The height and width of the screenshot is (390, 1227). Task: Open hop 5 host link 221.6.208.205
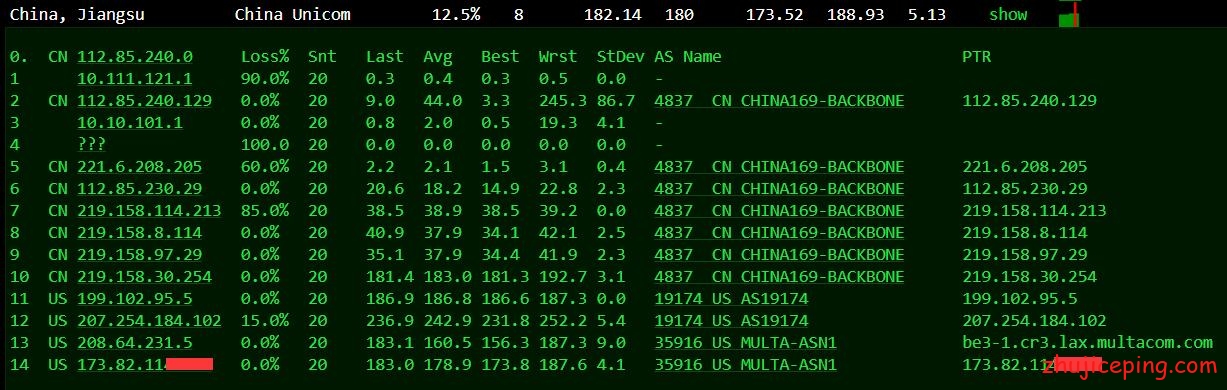140,167
